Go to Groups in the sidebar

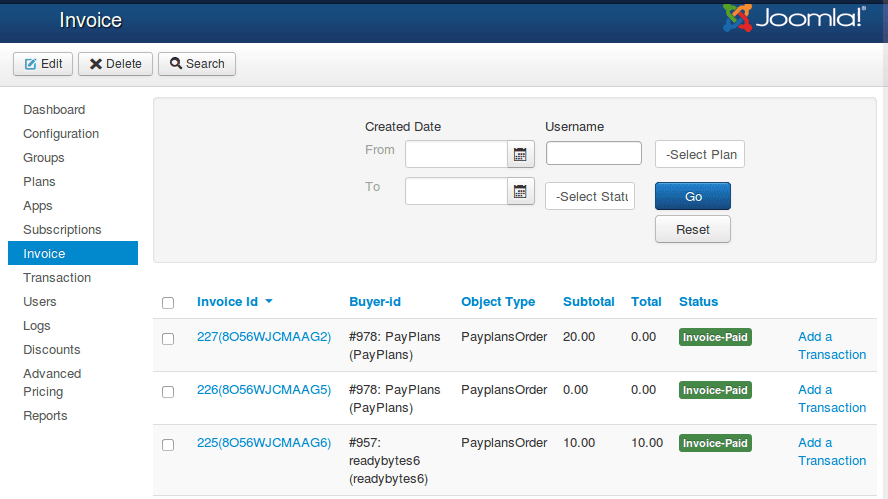point(44,157)
